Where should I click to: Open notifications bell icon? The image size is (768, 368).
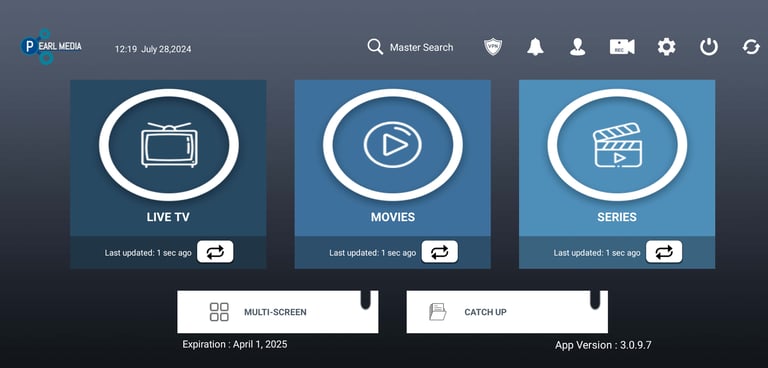pyautogui.click(x=535, y=47)
